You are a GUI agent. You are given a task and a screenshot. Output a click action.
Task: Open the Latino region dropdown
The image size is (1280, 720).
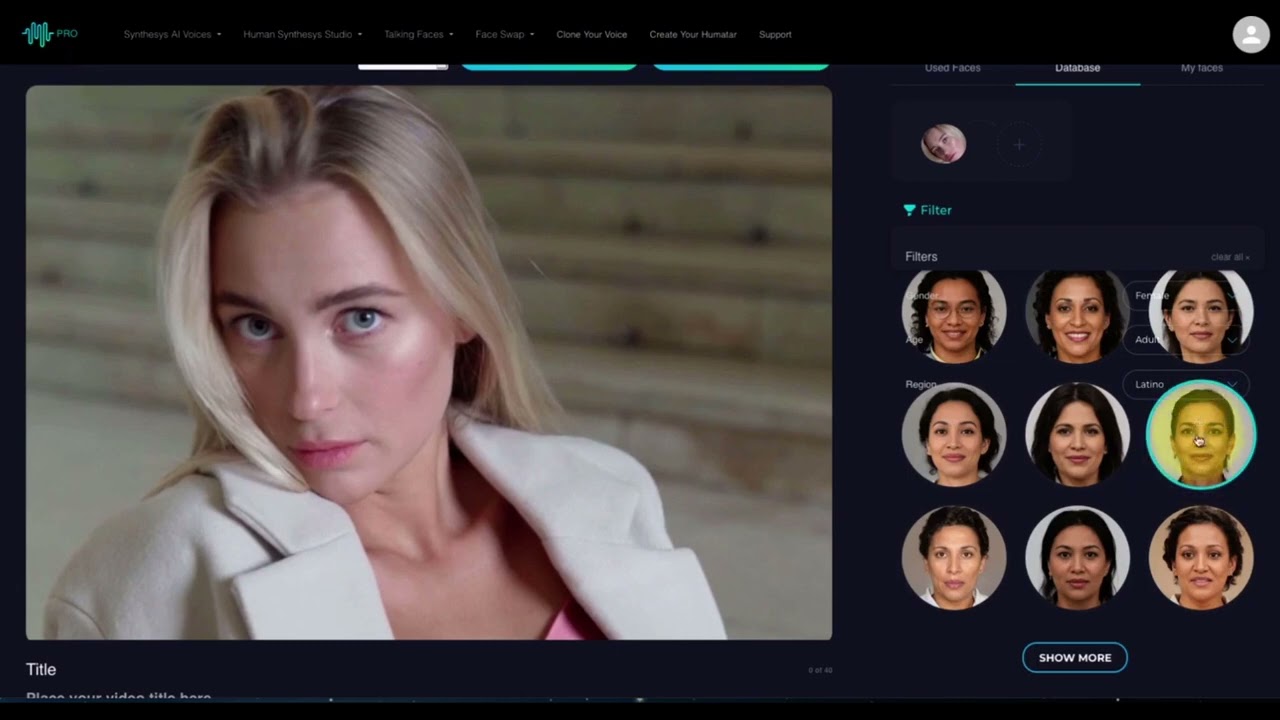tap(1186, 384)
